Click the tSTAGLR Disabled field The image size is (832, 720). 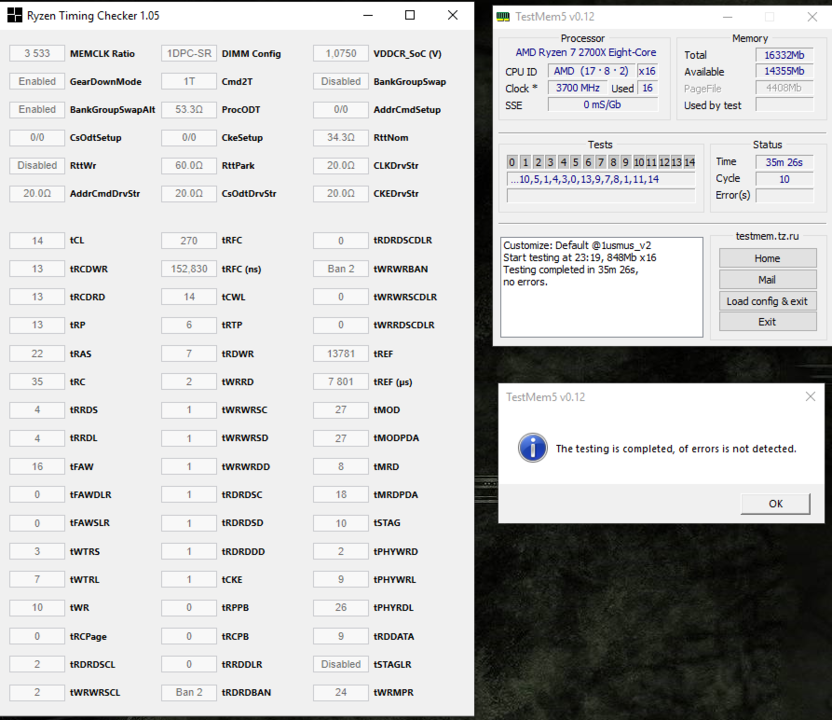coord(341,664)
